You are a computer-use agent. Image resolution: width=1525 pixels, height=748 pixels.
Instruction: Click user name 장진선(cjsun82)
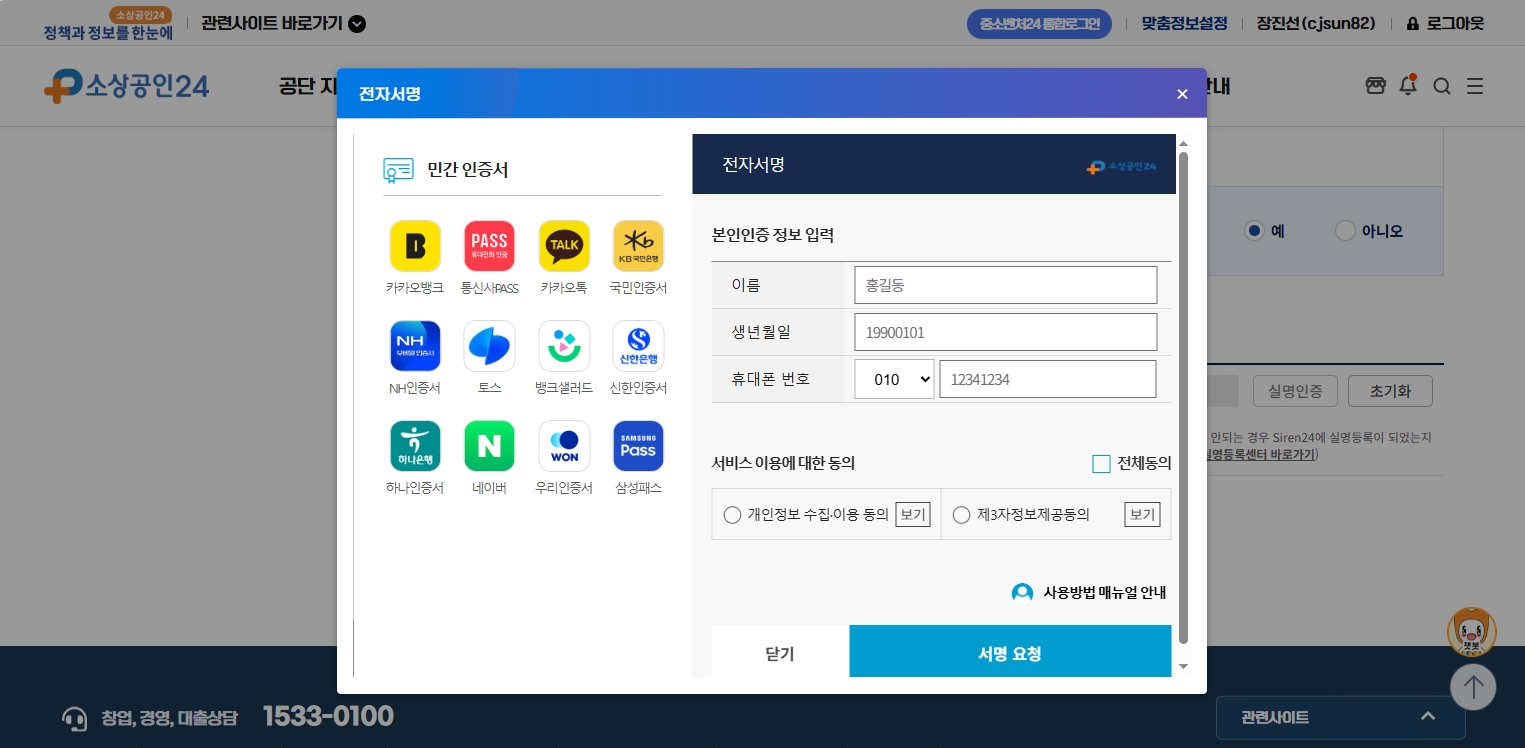point(1316,23)
